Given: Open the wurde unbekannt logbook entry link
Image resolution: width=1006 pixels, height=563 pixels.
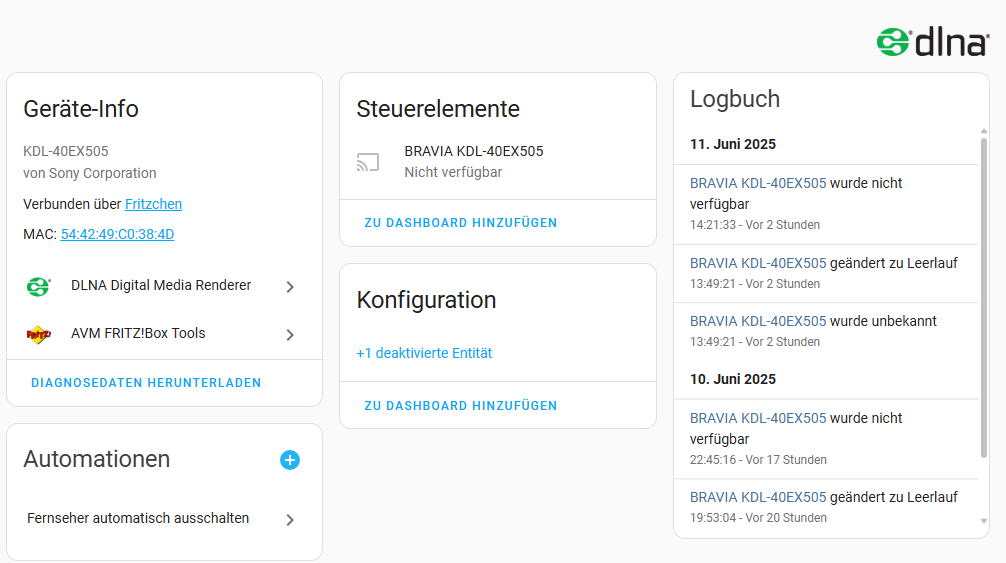Looking at the screenshot, I should (x=758, y=321).
